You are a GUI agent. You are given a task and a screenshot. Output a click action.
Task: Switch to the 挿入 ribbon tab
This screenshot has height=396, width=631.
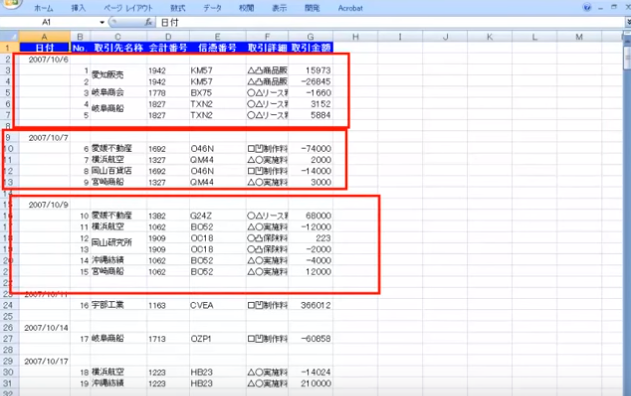(78, 8)
